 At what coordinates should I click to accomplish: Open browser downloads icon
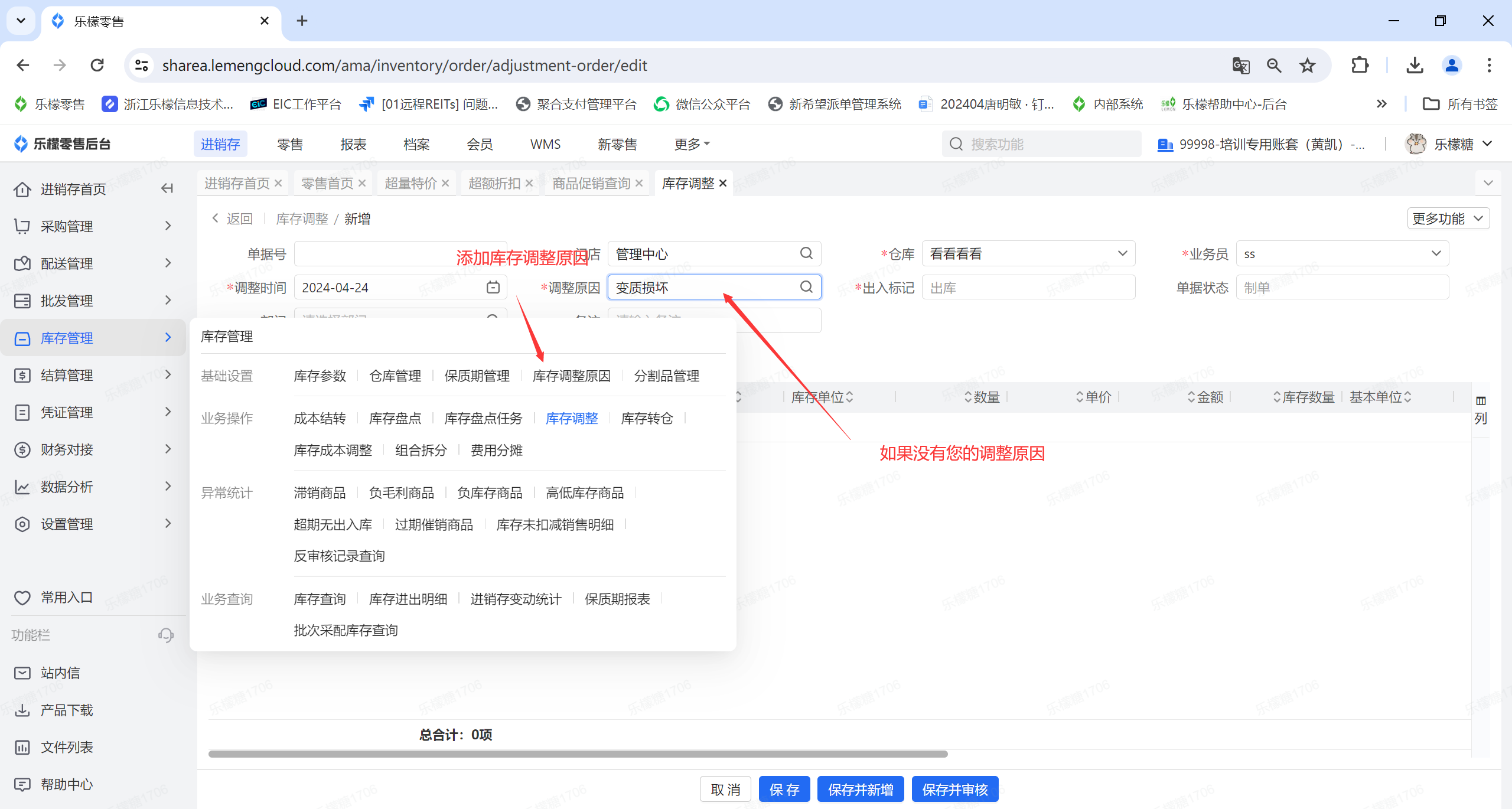[x=1415, y=66]
